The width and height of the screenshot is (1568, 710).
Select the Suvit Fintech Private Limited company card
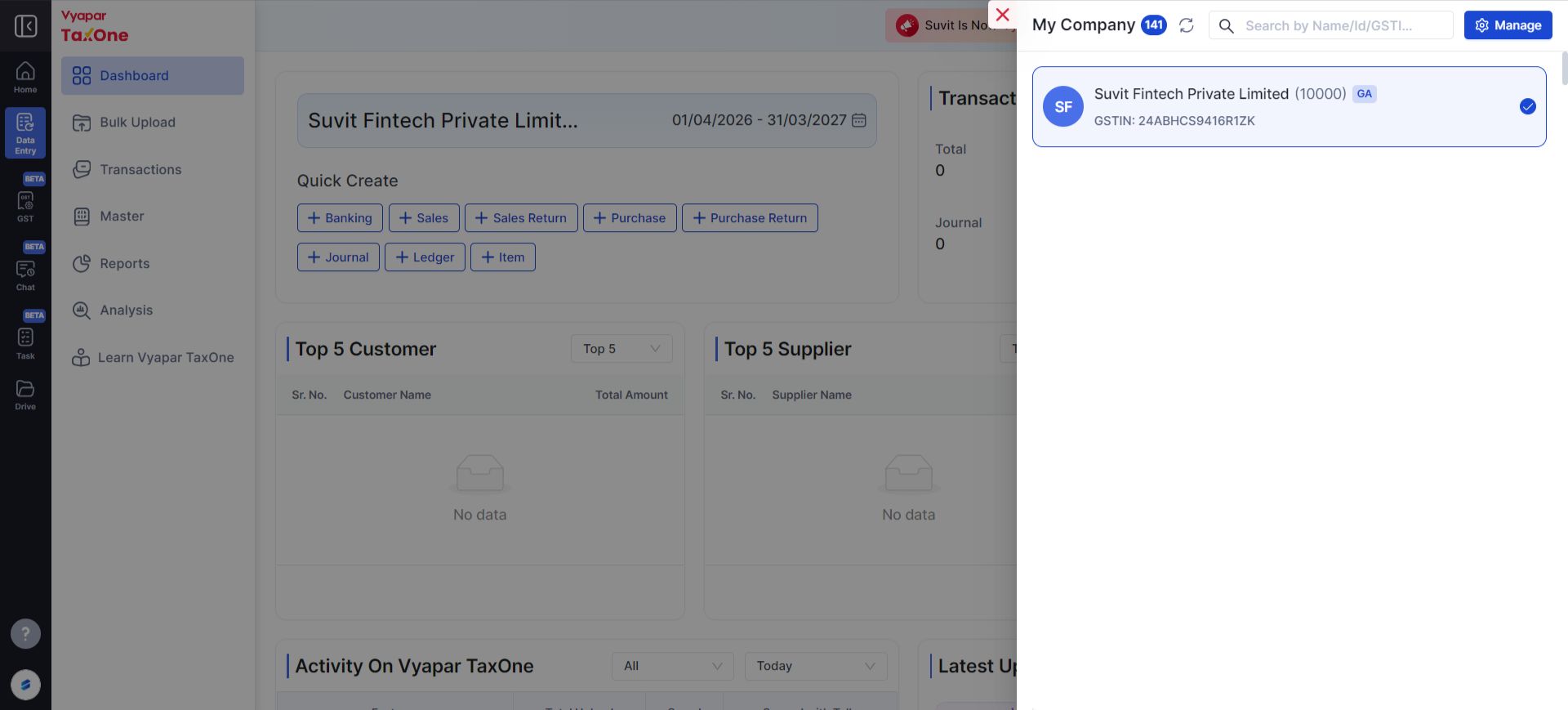(1290, 107)
